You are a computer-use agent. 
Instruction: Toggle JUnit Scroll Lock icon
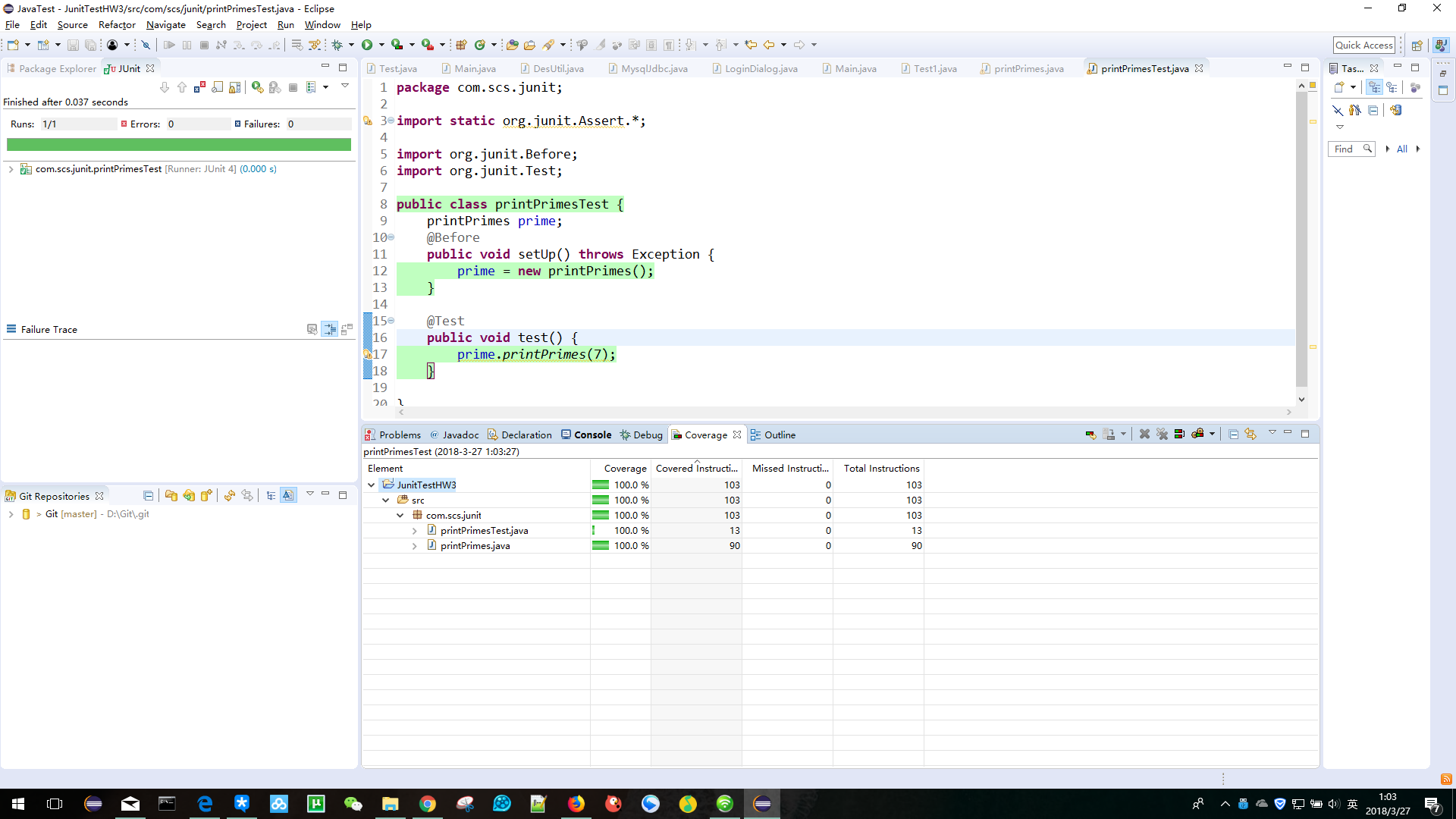[x=235, y=87]
